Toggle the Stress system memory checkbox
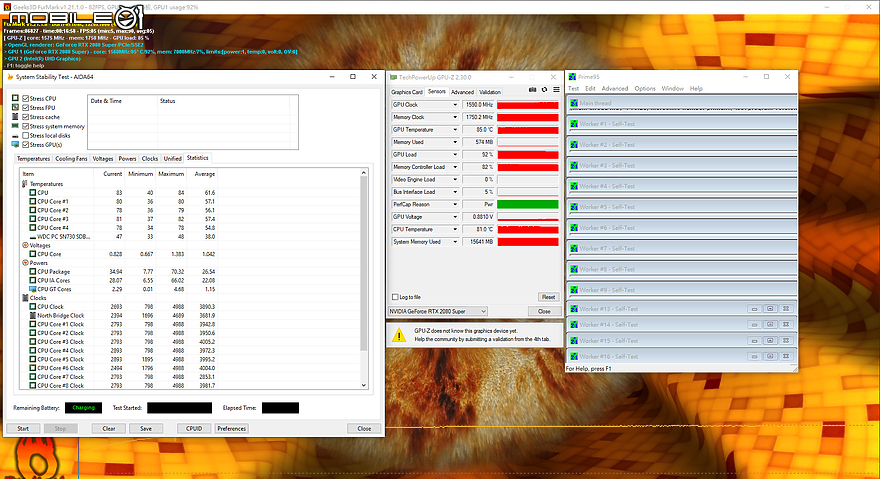Viewport: 880px width, 479px height. 26,126
